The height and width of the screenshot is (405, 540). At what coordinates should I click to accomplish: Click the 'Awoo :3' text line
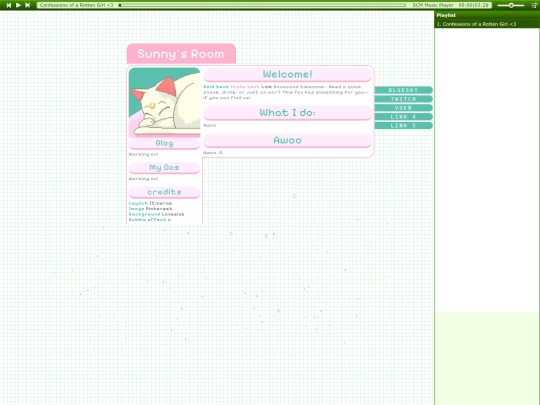tap(212, 153)
